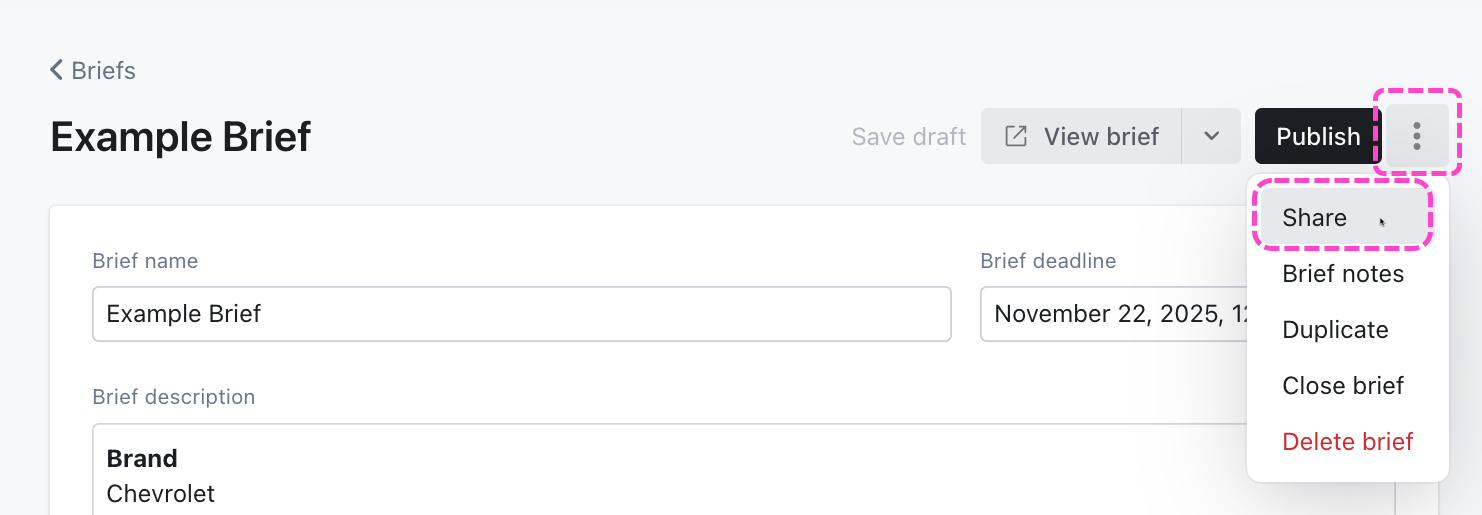Image resolution: width=1482 pixels, height=515 pixels.
Task: Expand the View brief dropdown arrow
Action: click(1211, 136)
